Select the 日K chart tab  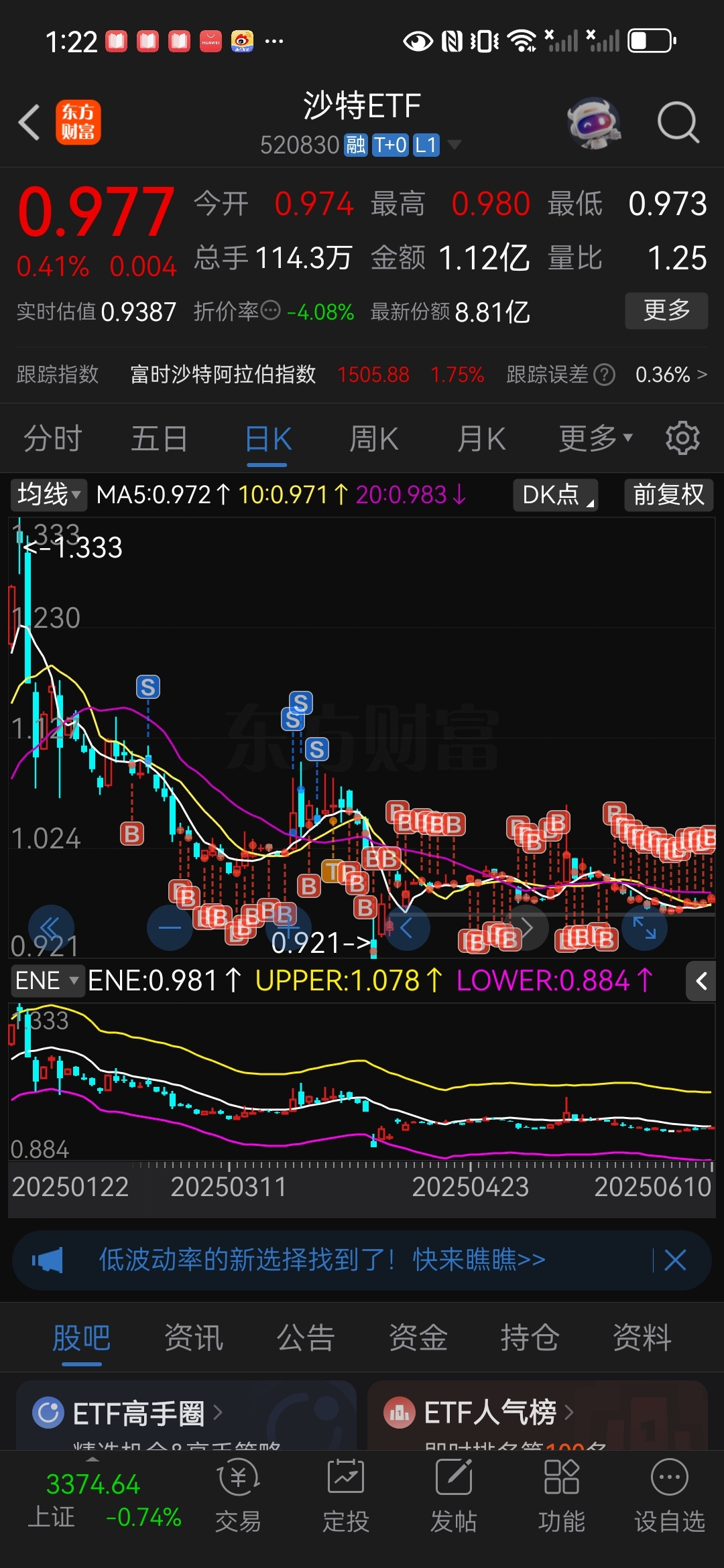(x=268, y=439)
